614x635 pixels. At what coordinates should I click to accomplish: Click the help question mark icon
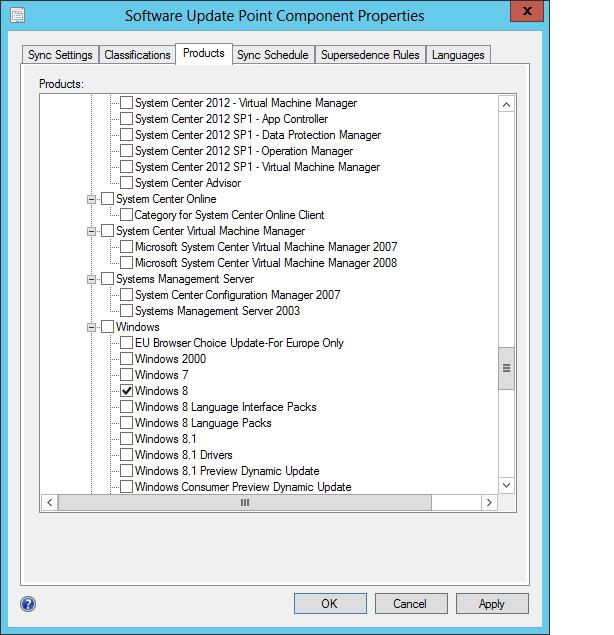(x=28, y=604)
